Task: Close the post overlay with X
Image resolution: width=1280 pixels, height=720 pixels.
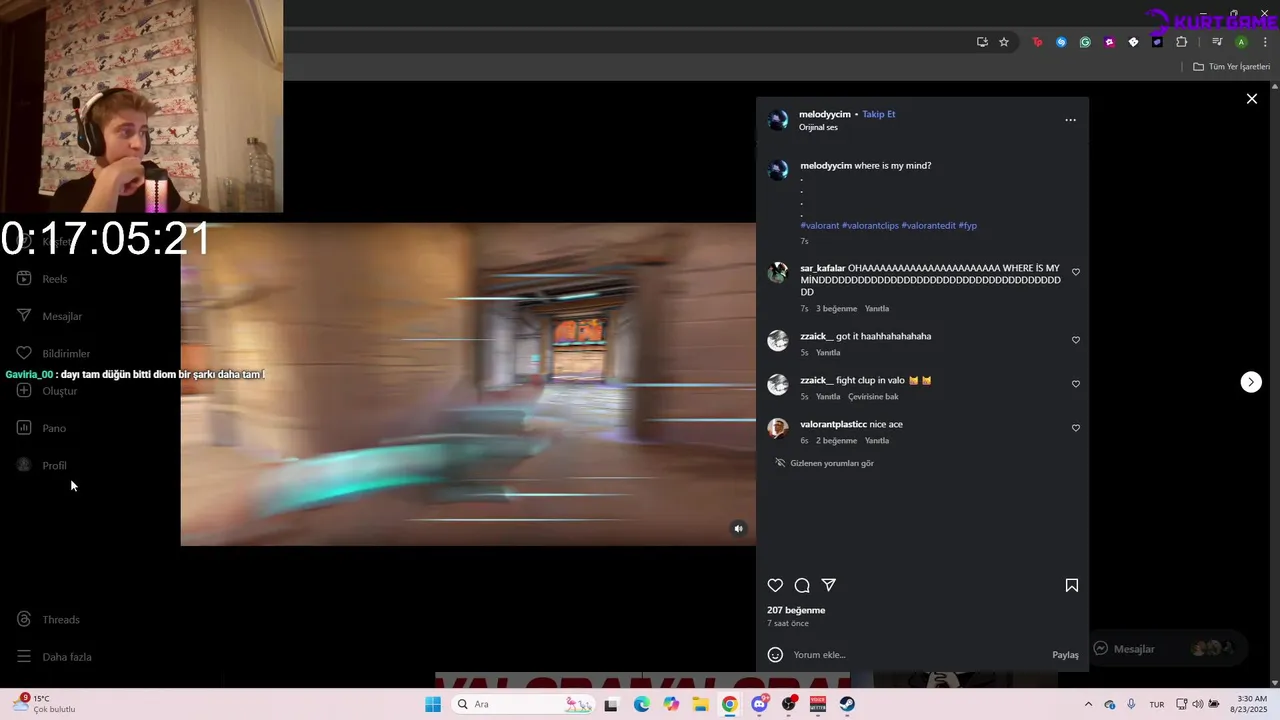Action: pyautogui.click(x=1251, y=99)
